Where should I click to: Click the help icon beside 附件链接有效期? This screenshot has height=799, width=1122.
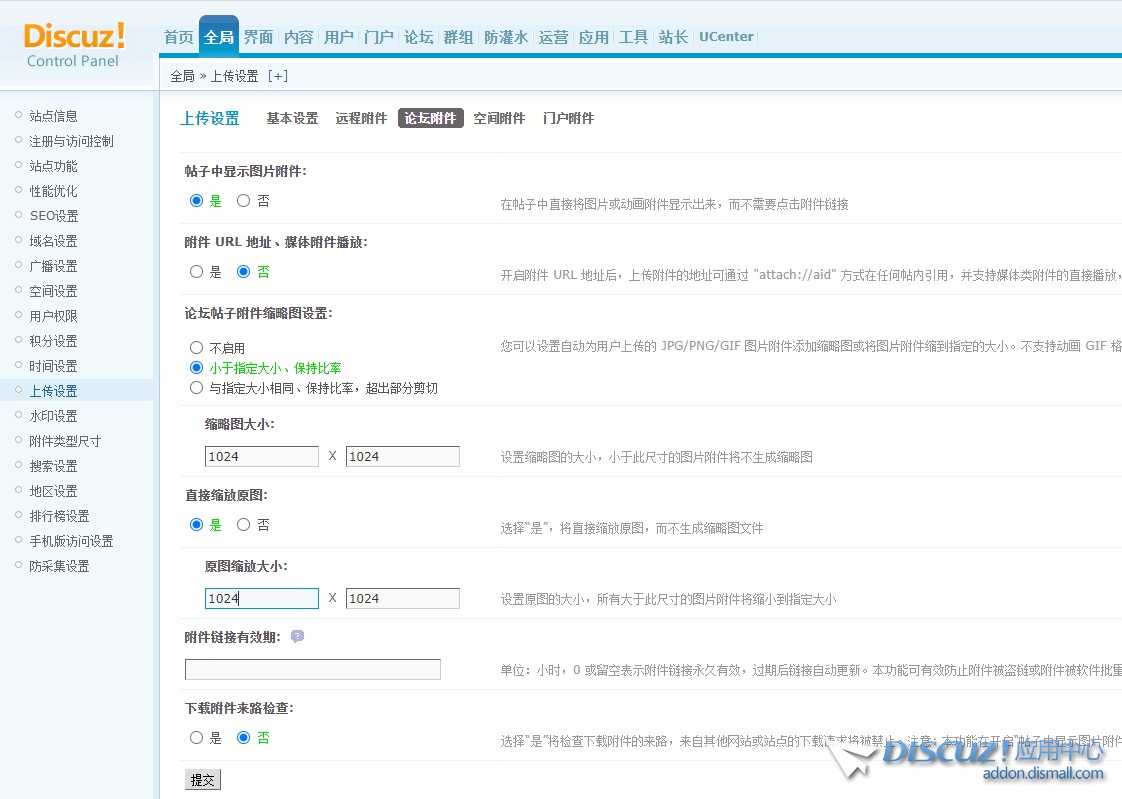click(x=297, y=637)
